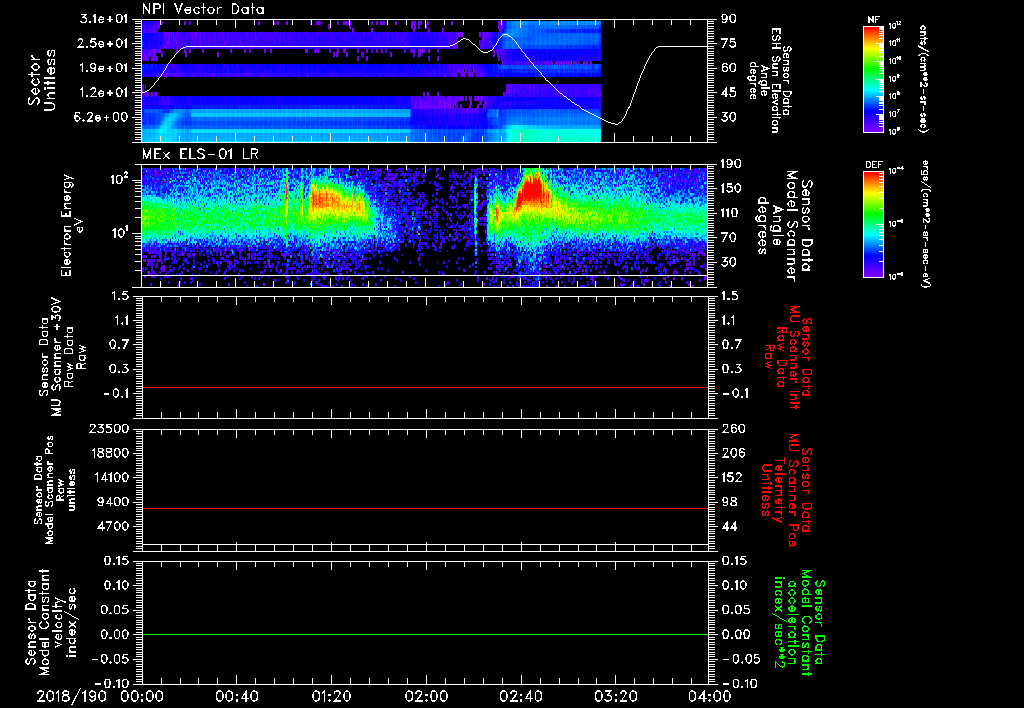Screen dimensions: 1024x708
Task: Click the DEF energy flux color bar
Action: point(874,224)
